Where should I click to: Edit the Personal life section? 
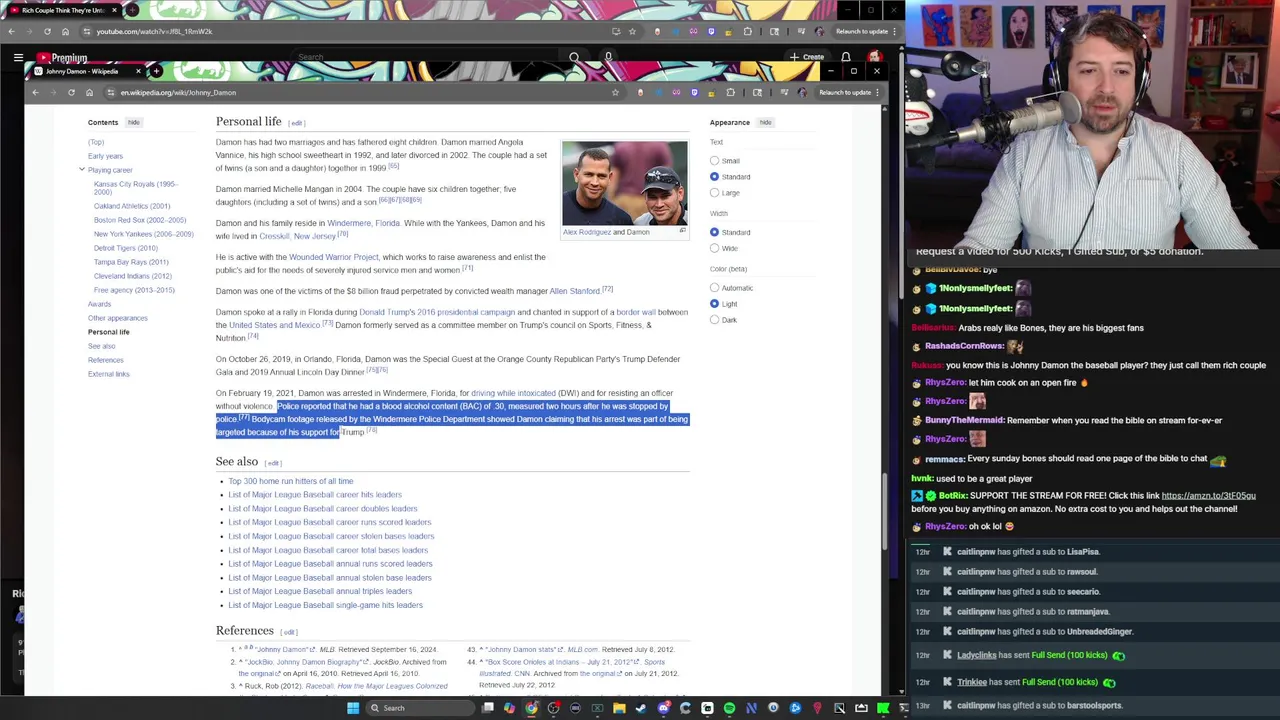click(296, 123)
